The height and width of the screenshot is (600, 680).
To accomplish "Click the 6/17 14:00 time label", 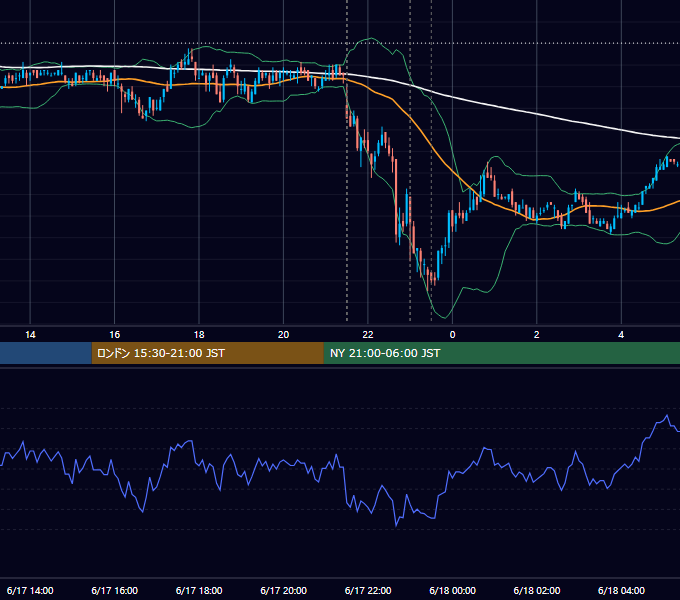I will (30, 590).
